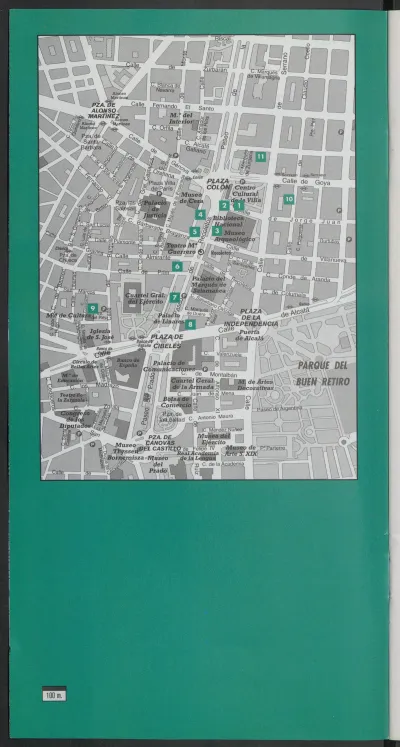This screenshot has height=747, width=400.
Task: Click the Real Academia de la Lengua label
Action: click(x=197, y=455)
